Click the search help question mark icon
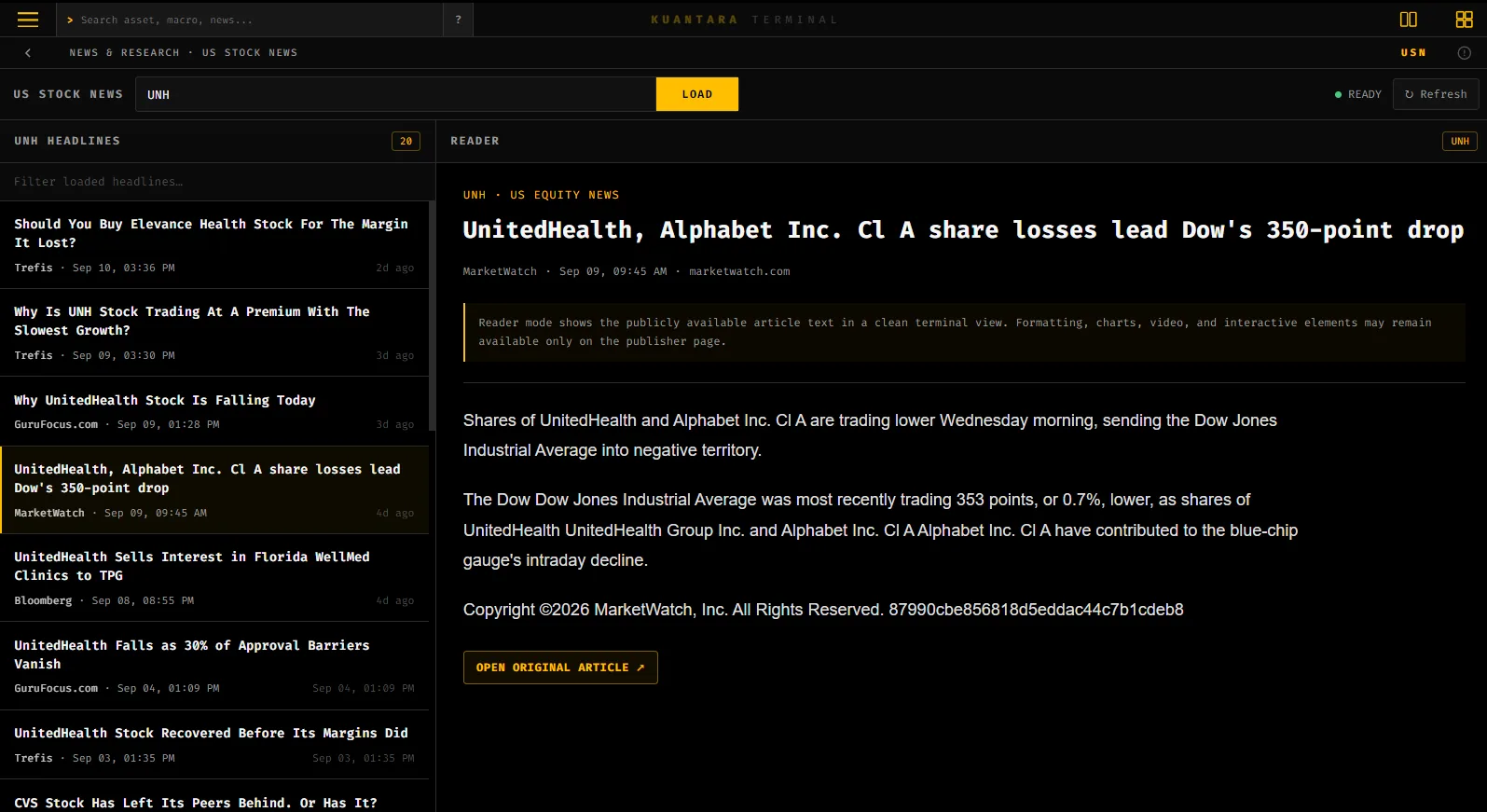This screenshot has width=1487, height=812. click(458, 20)
